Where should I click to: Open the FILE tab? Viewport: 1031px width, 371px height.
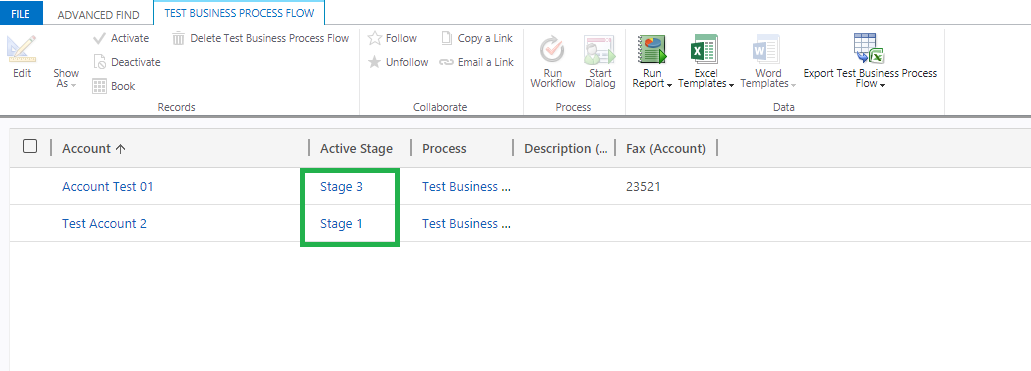(x=21, y=13)
